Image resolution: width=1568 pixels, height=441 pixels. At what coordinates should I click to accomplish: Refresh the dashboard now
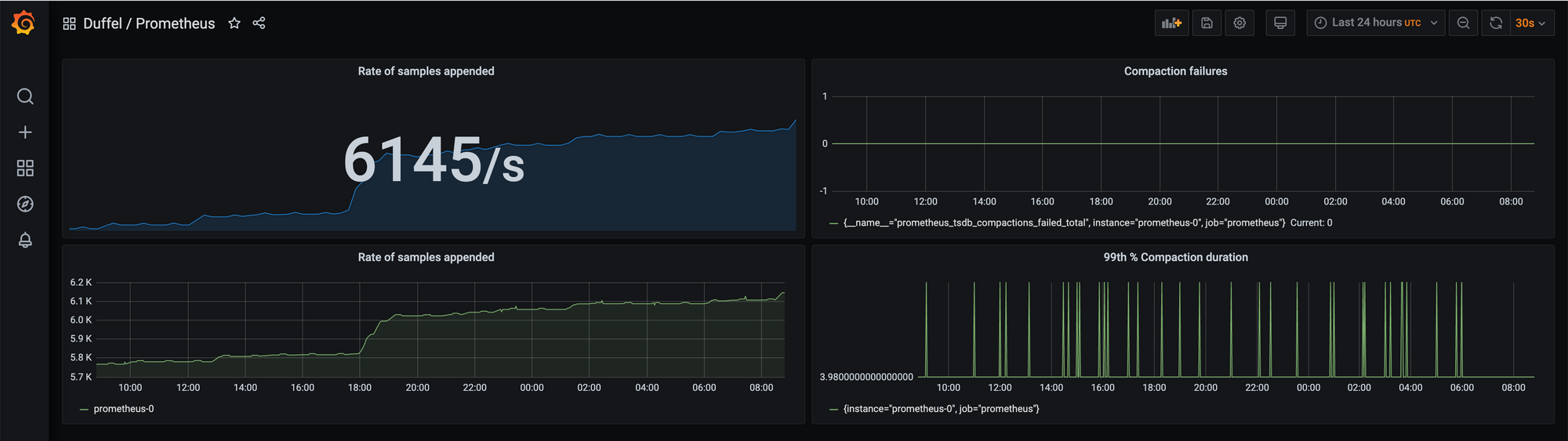(x=1496, y=23)
